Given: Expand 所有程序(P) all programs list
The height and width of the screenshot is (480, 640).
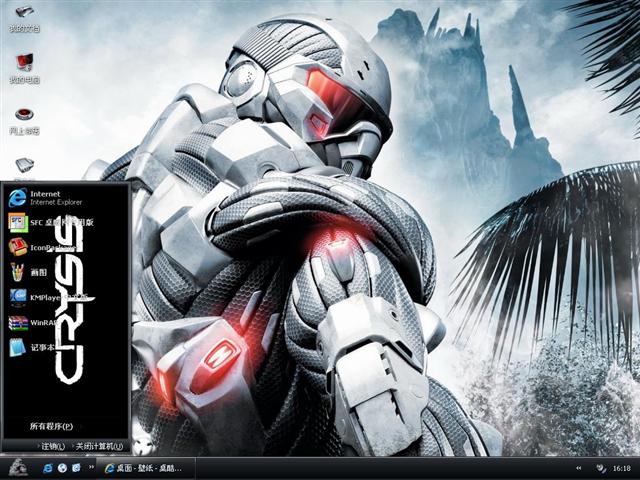Looking at the screenshot, I should [51, 426].
